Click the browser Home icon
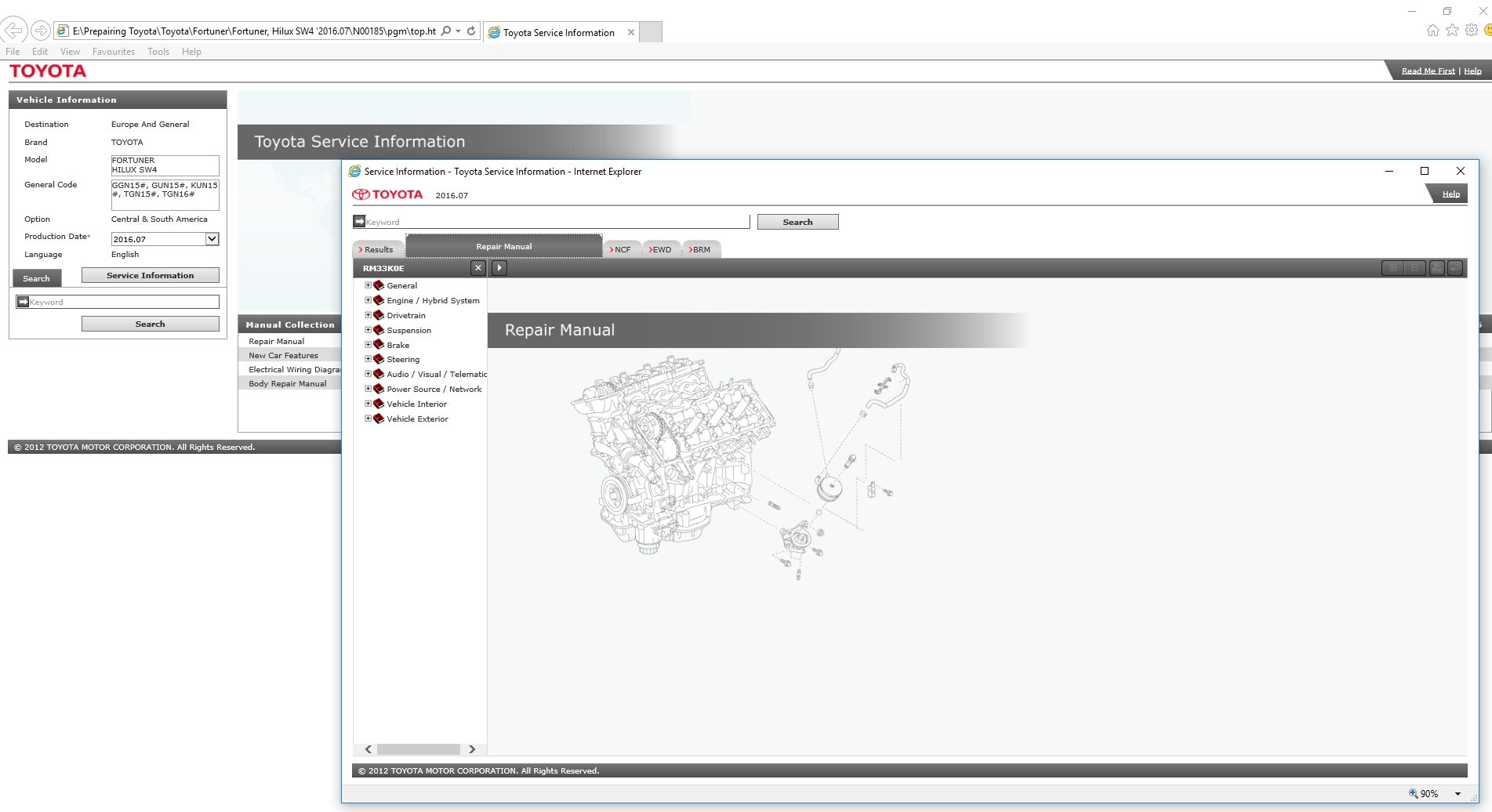Viewport: 1492px width, 812px height. (x=1432, y=31)
